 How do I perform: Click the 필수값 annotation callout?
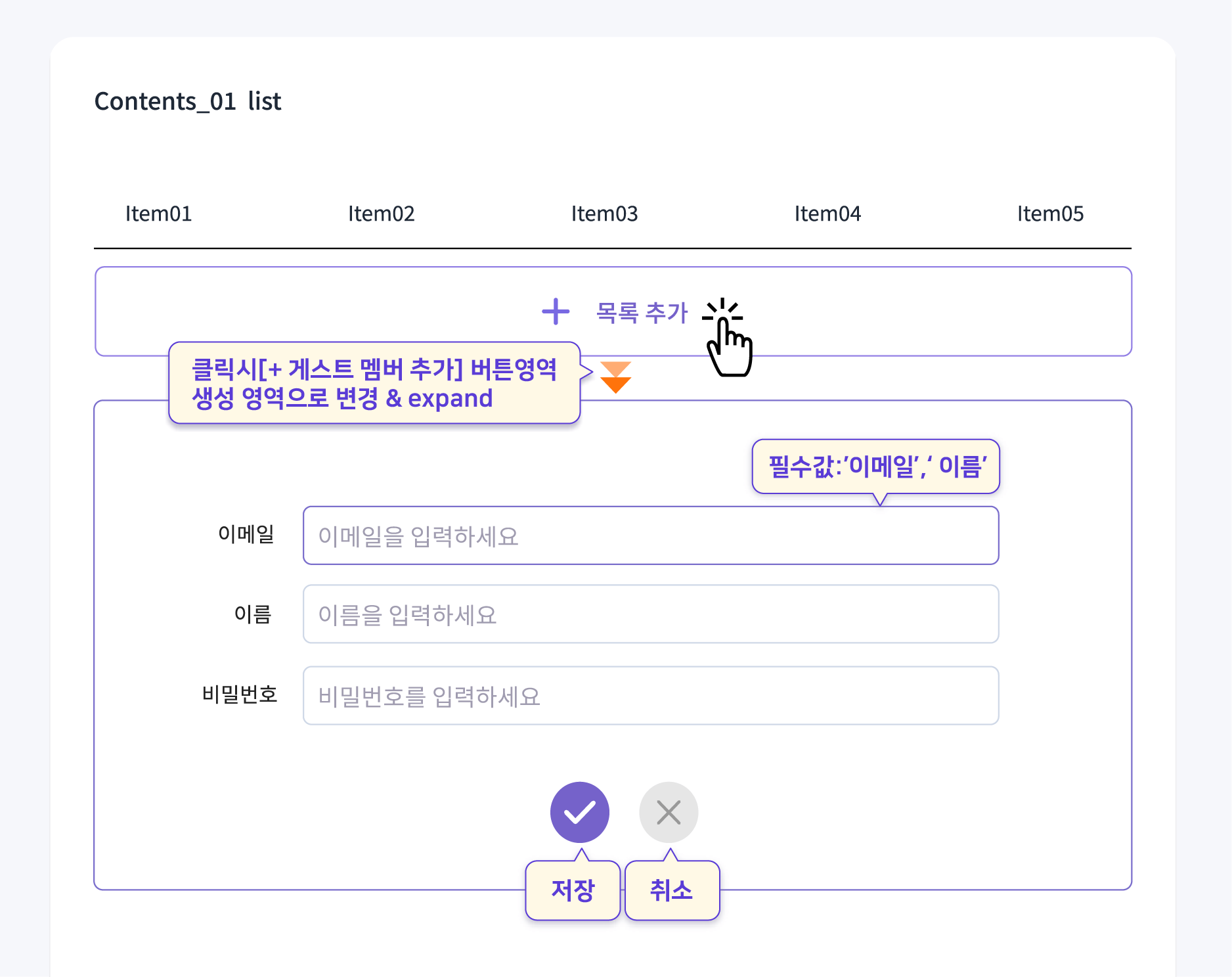pos(876,467)
